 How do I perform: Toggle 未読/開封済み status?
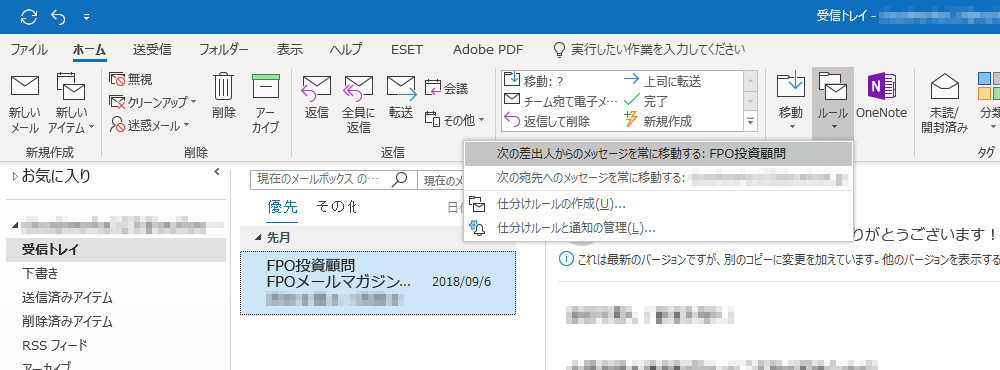click(945, 103)
